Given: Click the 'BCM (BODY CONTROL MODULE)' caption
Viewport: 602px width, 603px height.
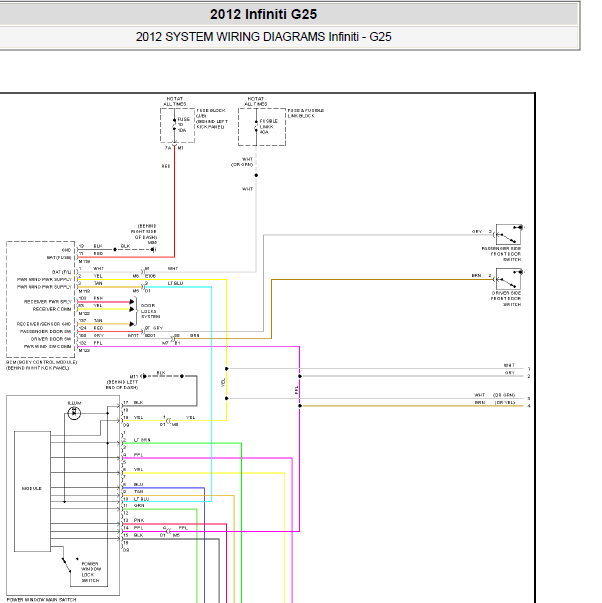Looking at the screenshot, I should coord(42,362).
